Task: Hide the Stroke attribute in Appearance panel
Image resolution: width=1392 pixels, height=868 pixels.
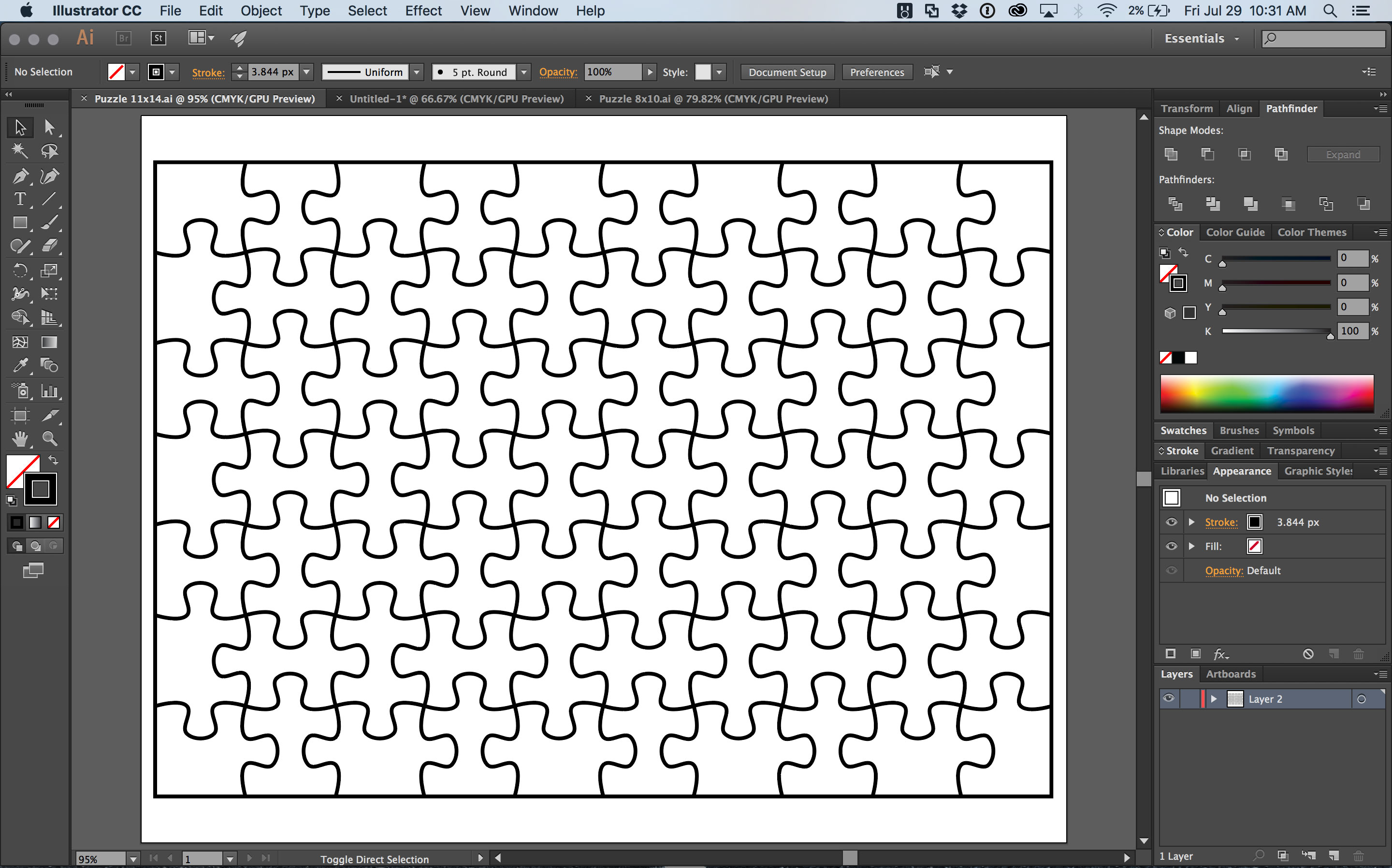Action: coord(1171,522)
